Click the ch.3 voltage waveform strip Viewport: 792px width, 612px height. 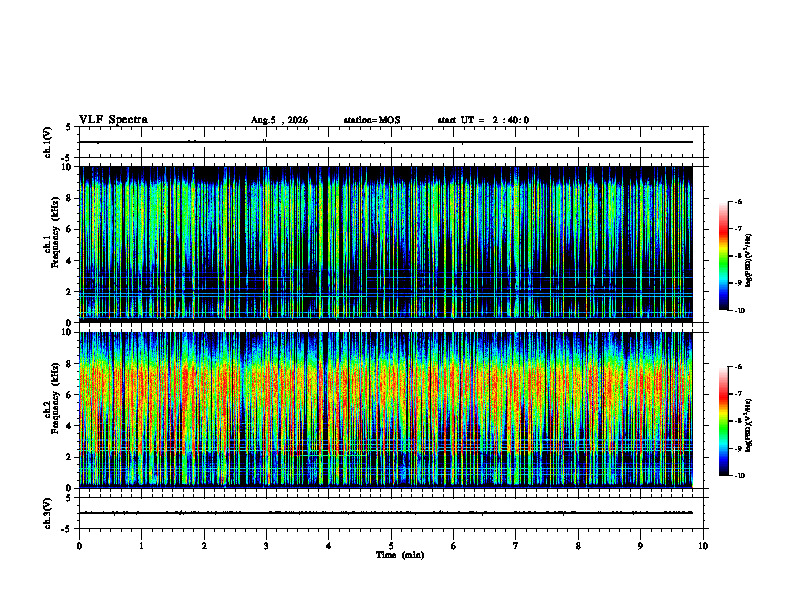(x=385, y=513)
